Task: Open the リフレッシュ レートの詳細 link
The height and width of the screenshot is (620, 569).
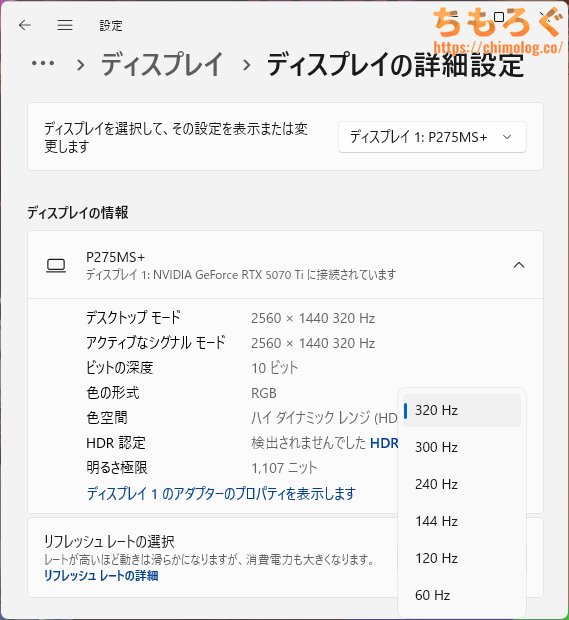Action: click(101, 576)
